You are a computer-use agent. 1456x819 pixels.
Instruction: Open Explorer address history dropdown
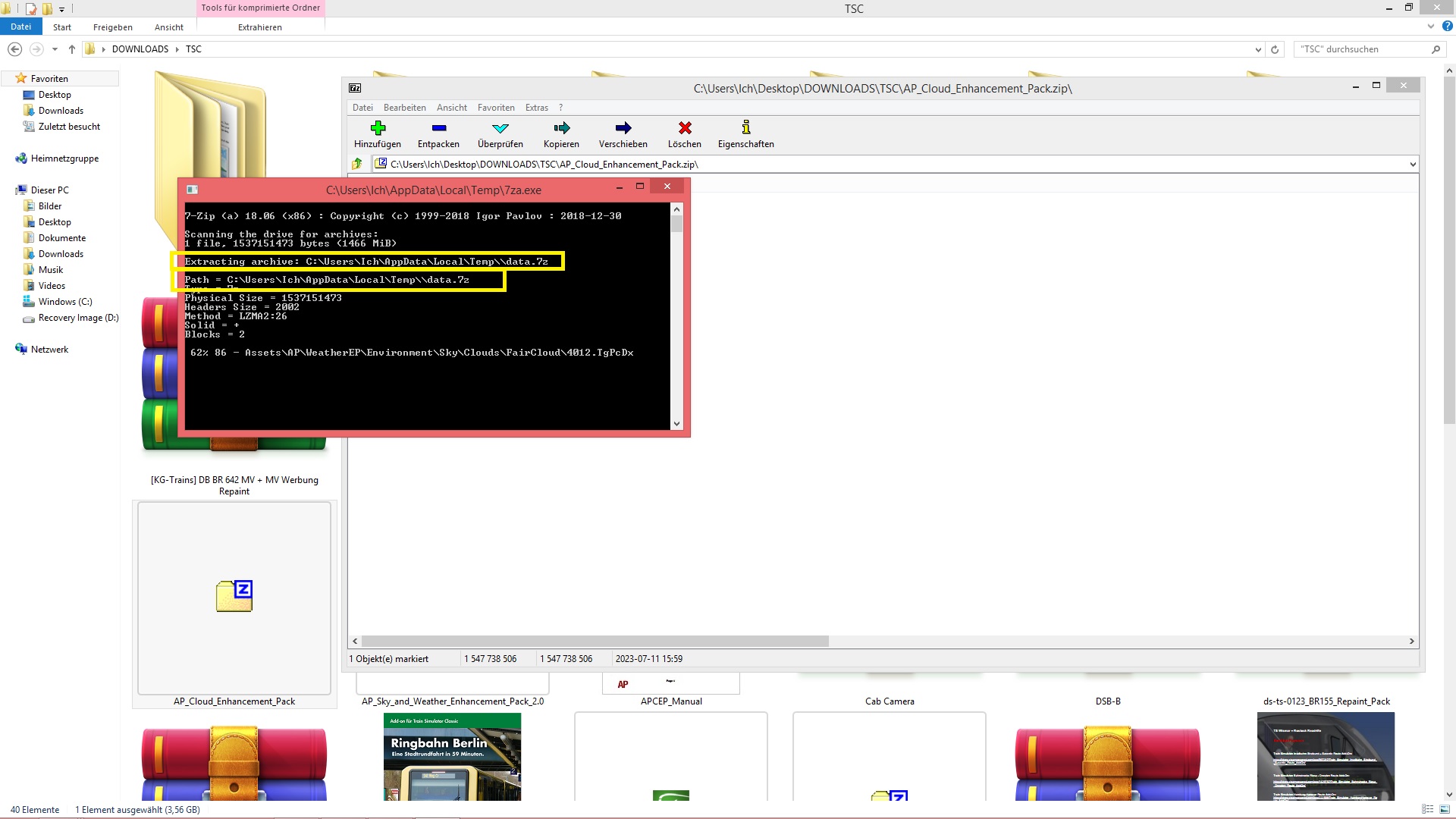pos(1258,49)
